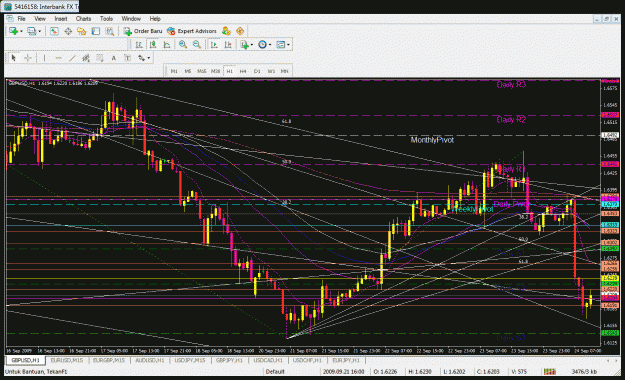
Task: Open the Tools menu
Action: click(106, 19)
